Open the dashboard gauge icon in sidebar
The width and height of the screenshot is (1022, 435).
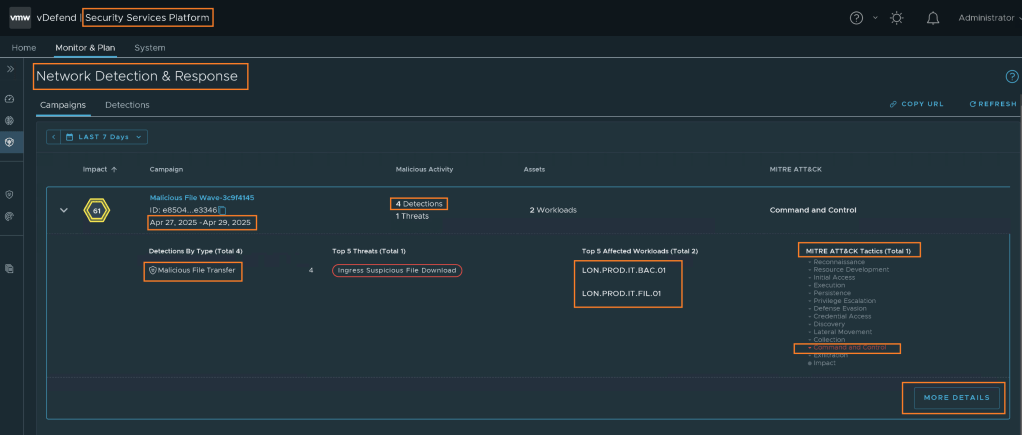pyautogui.click(x=10, y=99)
